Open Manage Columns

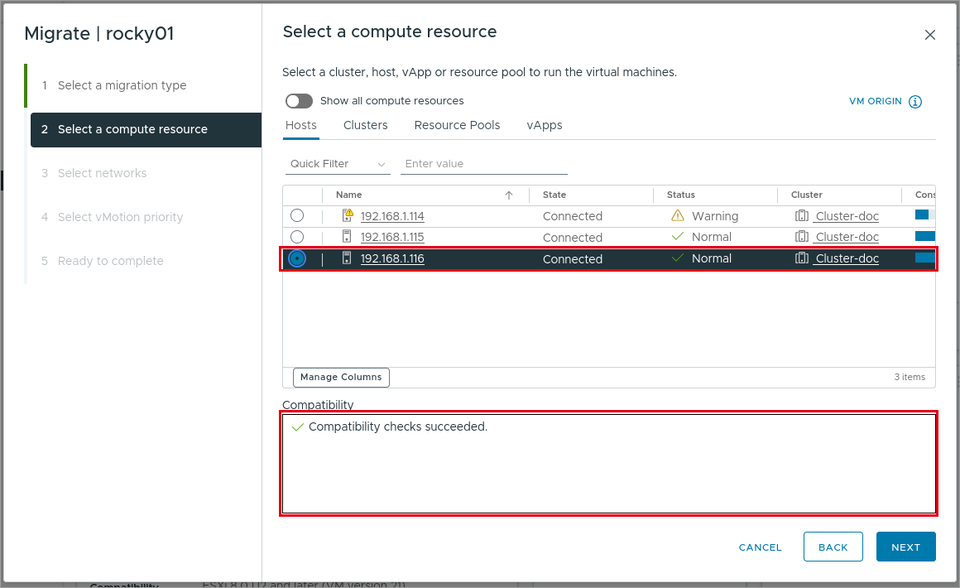pyautogui.click(x=341, y=377)
